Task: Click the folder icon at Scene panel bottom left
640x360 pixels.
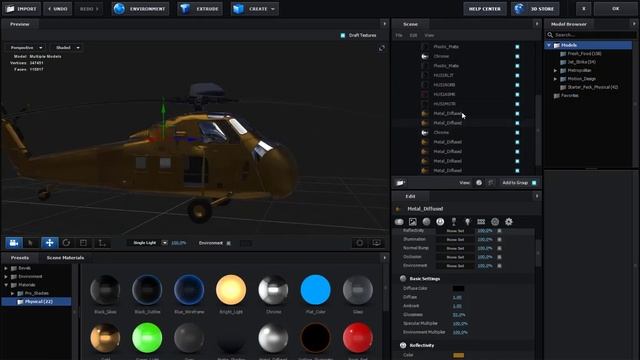Action: 400,183
